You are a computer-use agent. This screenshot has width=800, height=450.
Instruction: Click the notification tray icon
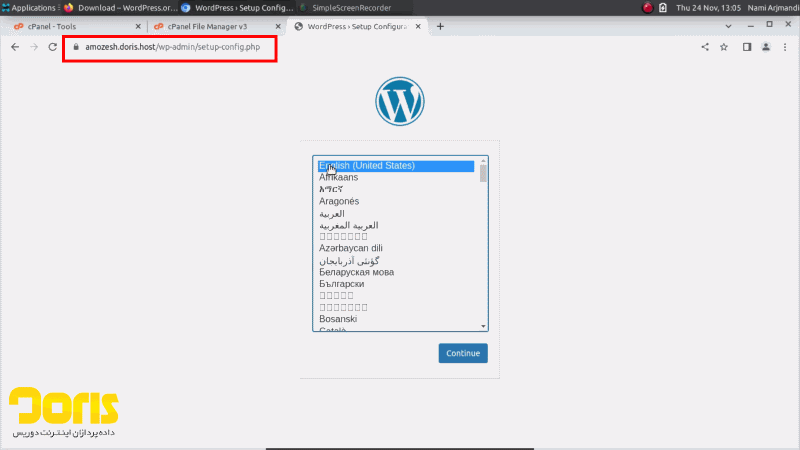click(663, 8)
